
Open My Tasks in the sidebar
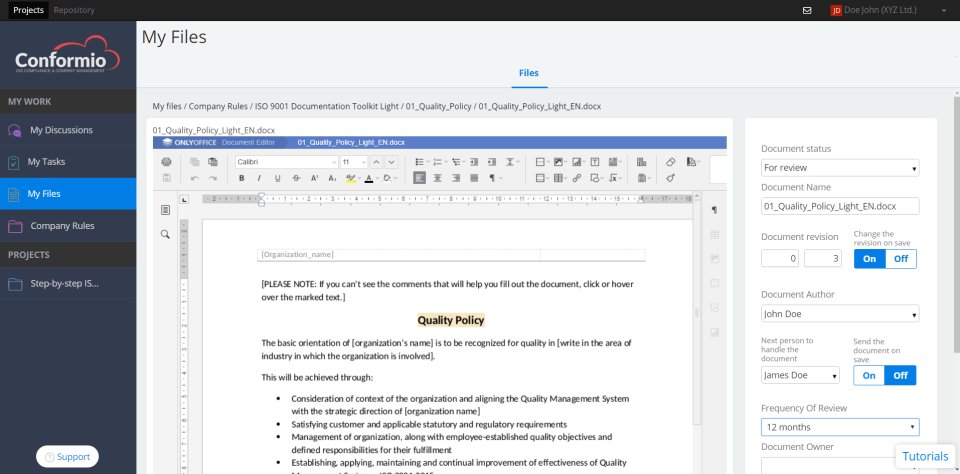point(68,162)
